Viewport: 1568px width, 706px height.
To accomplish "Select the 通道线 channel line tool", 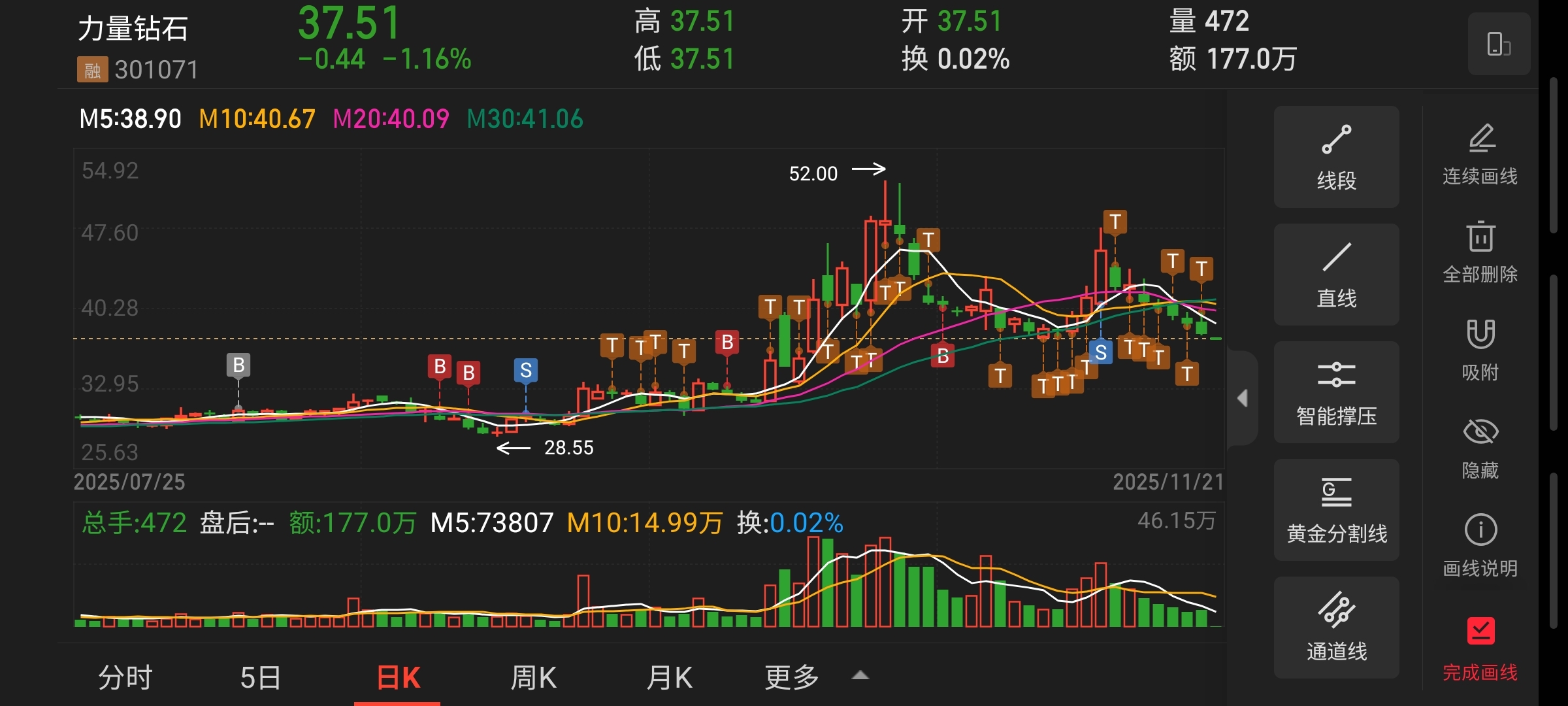I will [x=1336, y=628].
